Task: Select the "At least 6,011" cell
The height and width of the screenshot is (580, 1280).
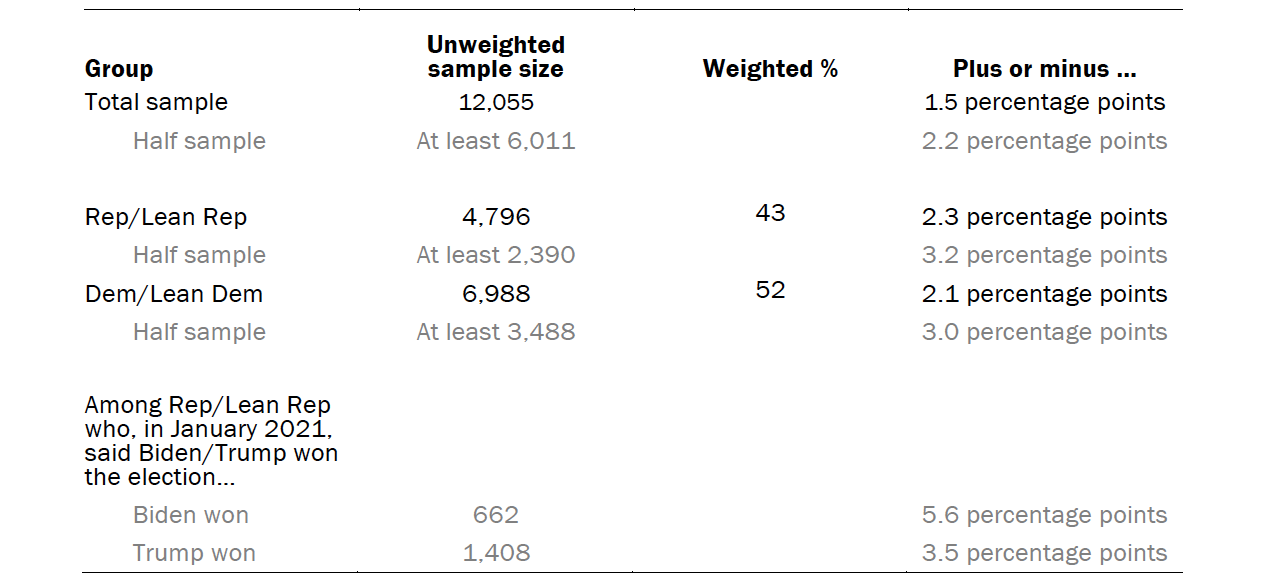Action: (x=496, y=141)
